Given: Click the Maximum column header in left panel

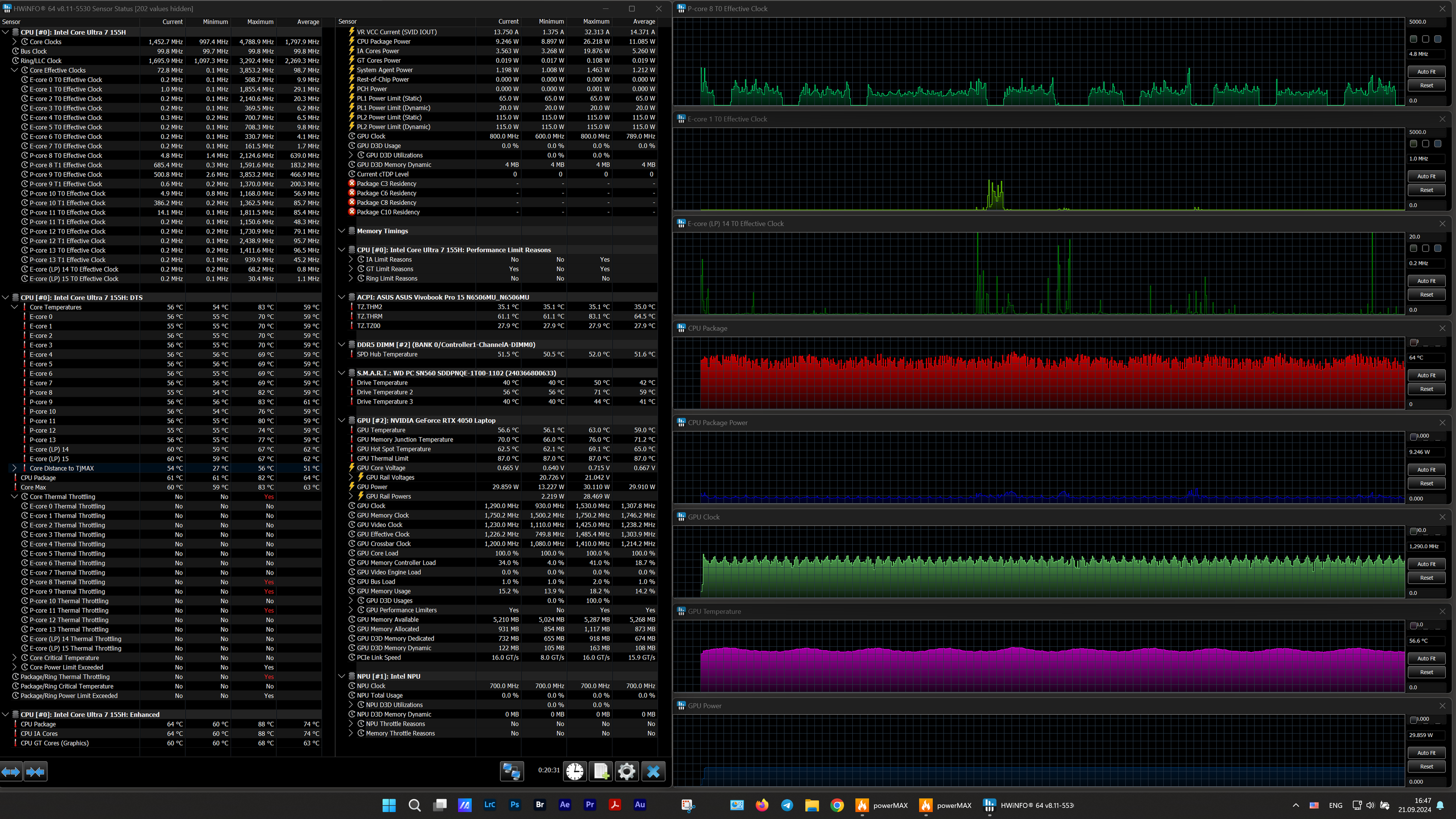Looking at the screenshot, I should 260,21.
